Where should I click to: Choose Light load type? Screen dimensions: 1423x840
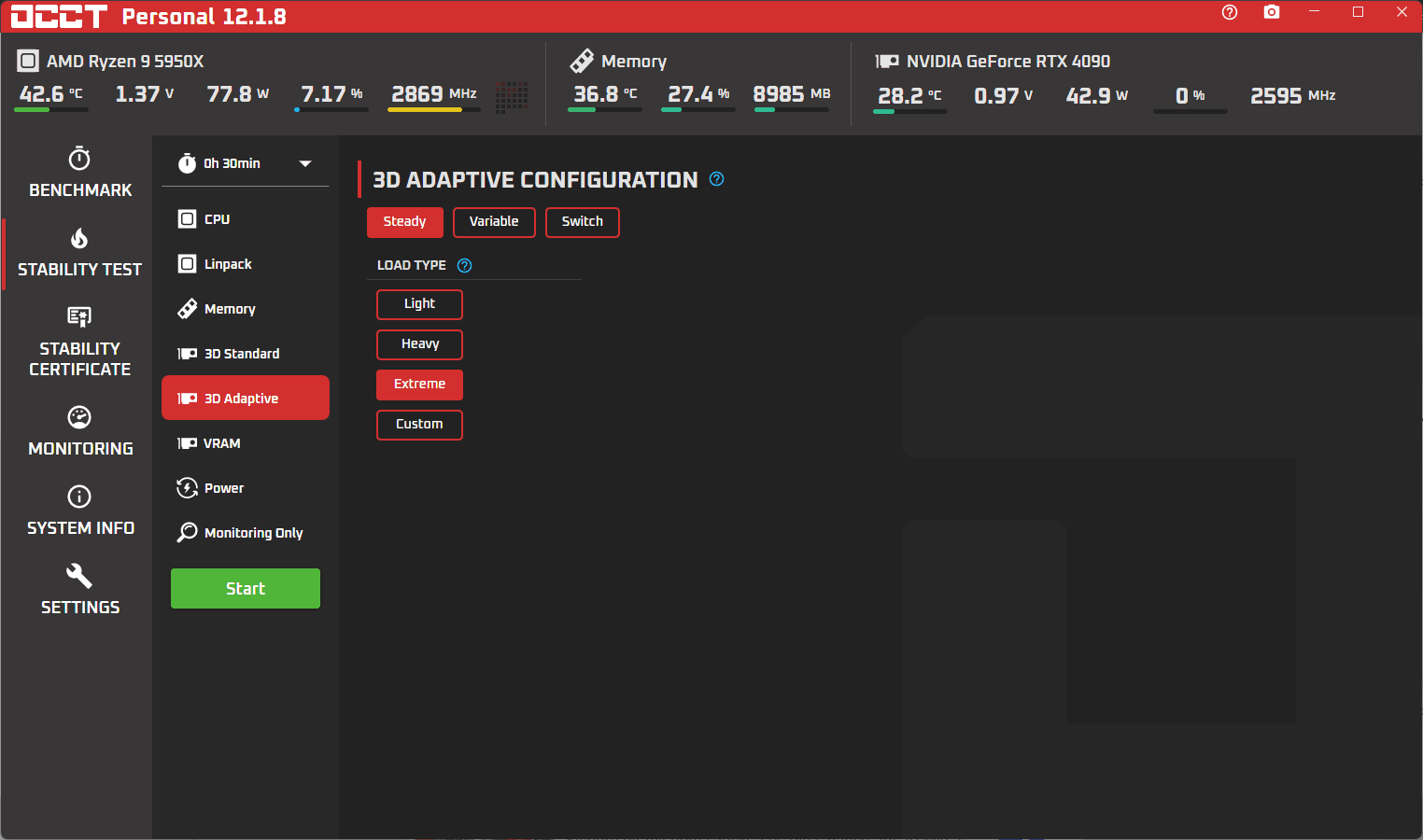point(419,304)
